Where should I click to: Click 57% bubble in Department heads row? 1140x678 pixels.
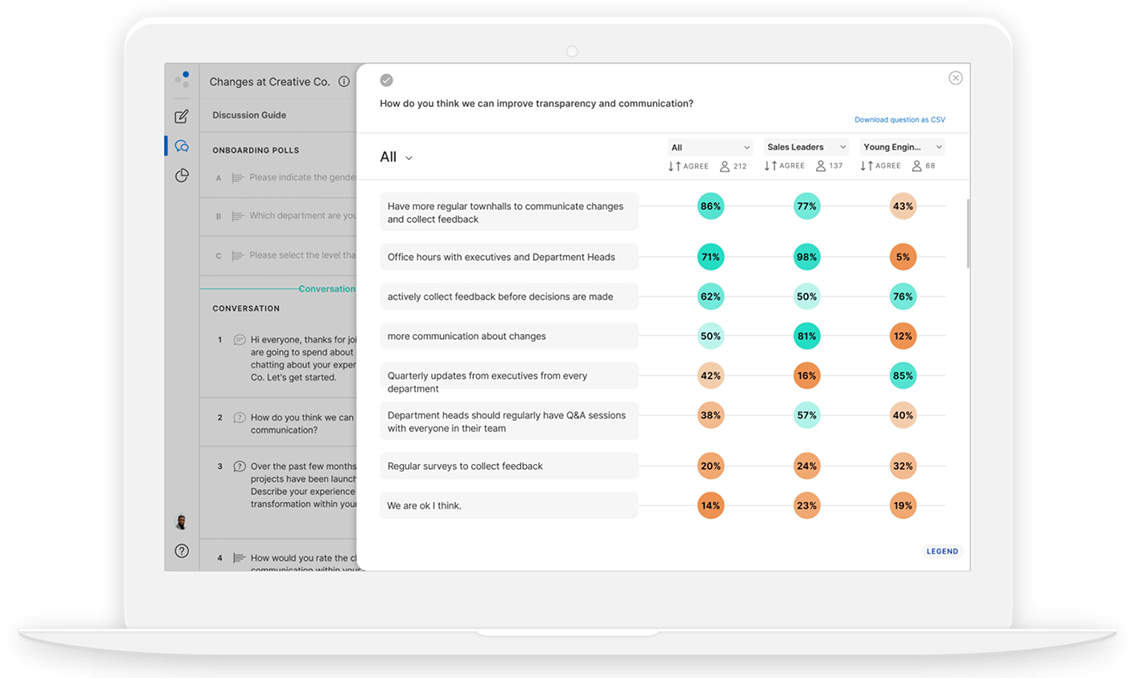coord(806,415)
